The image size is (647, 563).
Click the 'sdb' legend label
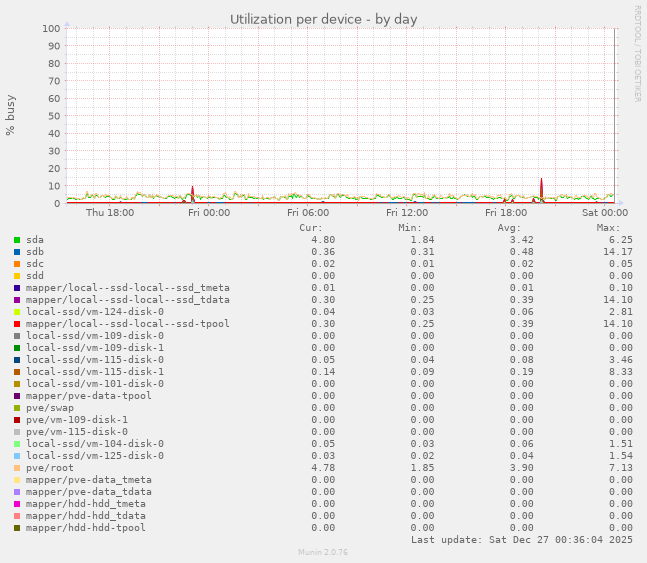point(35,252)
